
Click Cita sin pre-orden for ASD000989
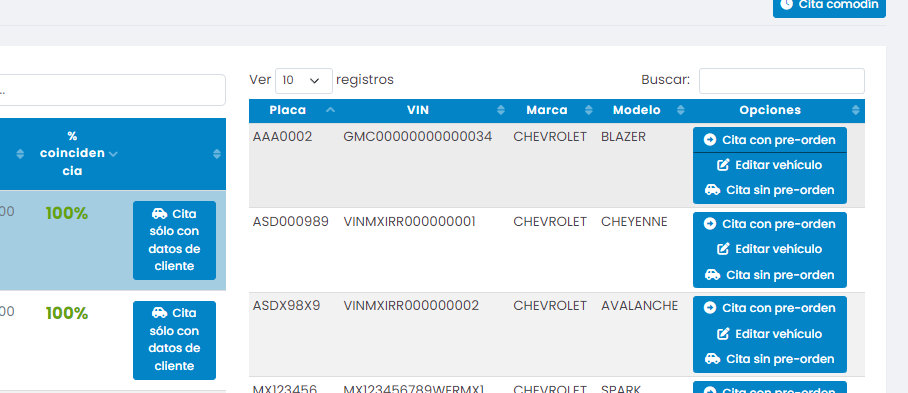(770, 275)
